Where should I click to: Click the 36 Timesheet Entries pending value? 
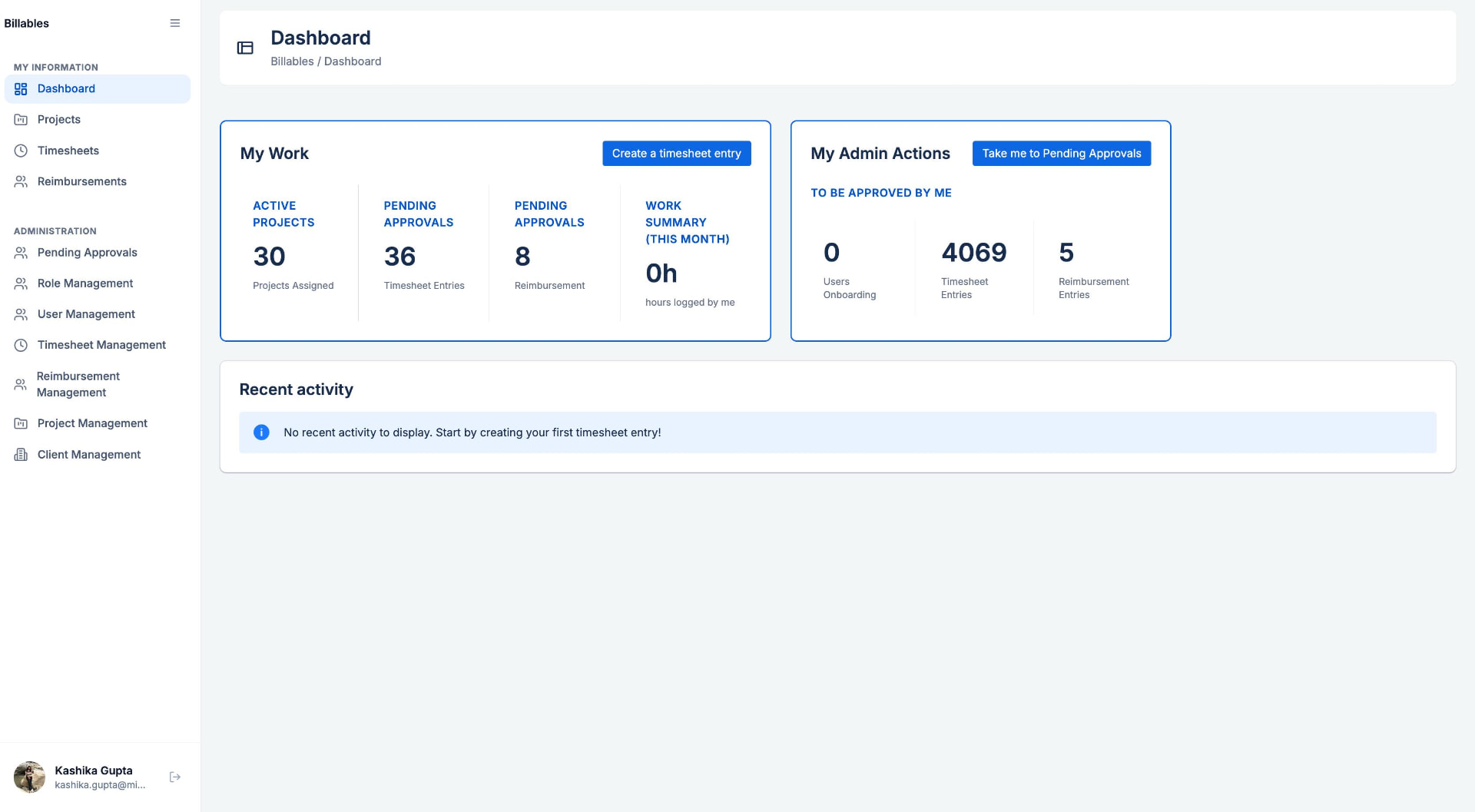click(399, 257)
